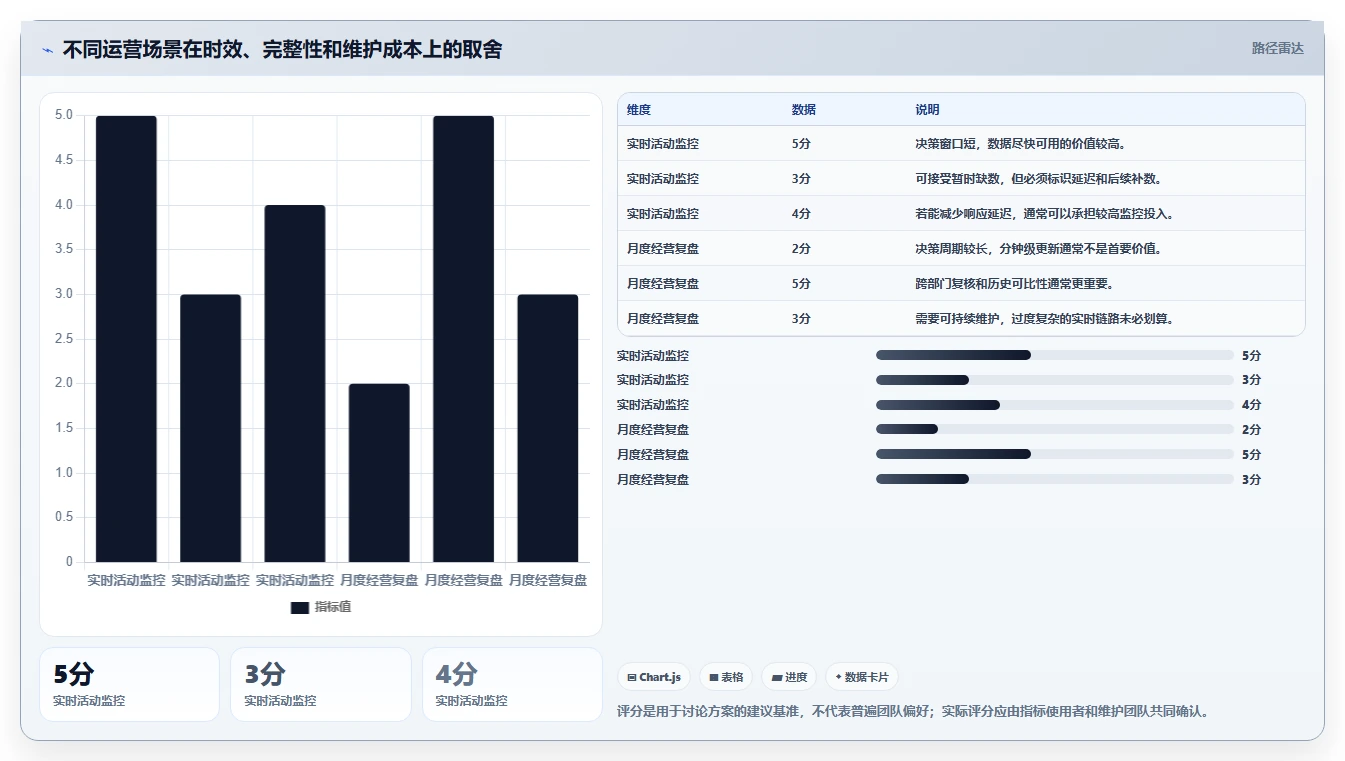Click the 路径雷达 label in the header
The height and width of the screenshot is (761, 1345).
pos(1277,48)
